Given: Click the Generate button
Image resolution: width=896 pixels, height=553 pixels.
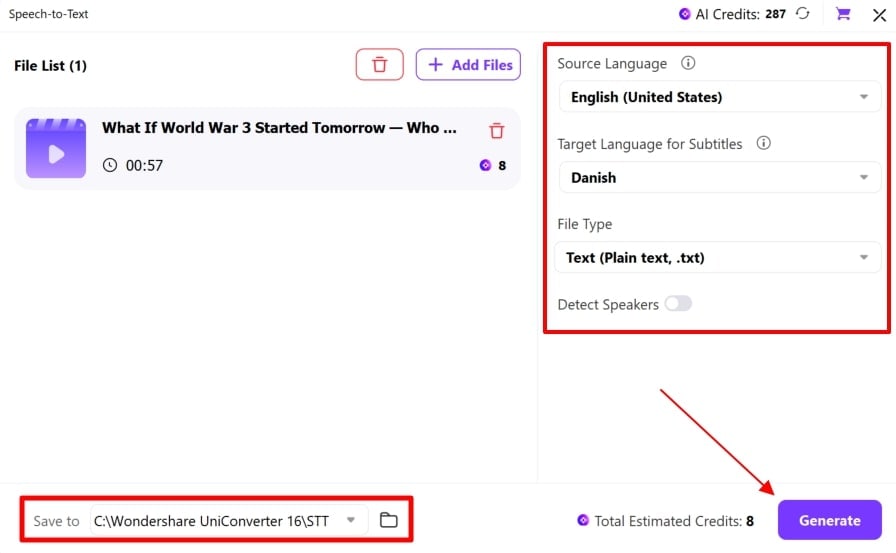Looking at the screenshot, I should [x=829, y=520].
